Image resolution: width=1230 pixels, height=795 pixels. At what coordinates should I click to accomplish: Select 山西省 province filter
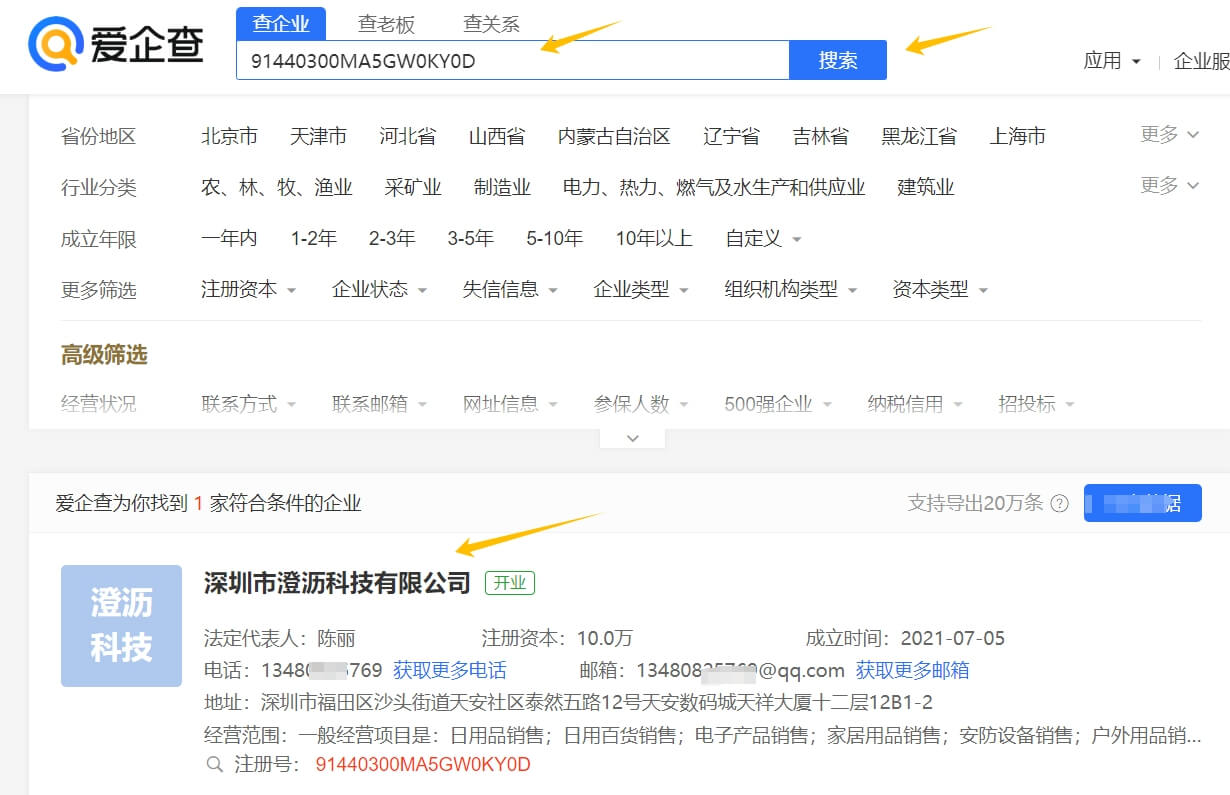pyautogui.click(x=497, y=136)
